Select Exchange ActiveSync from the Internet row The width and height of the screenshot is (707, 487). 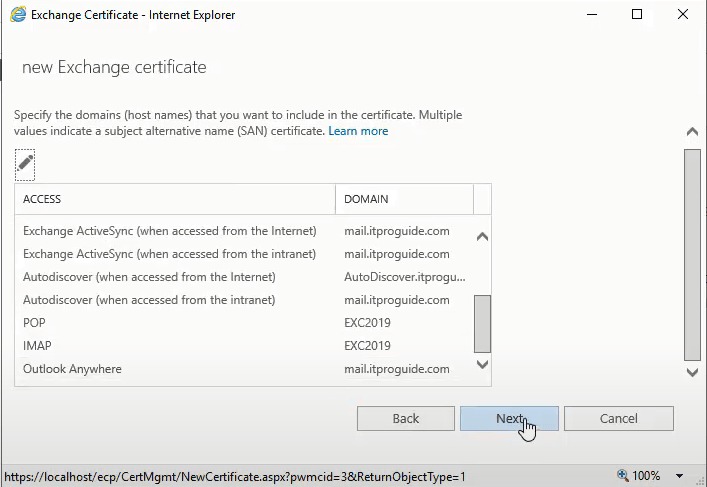244,231
